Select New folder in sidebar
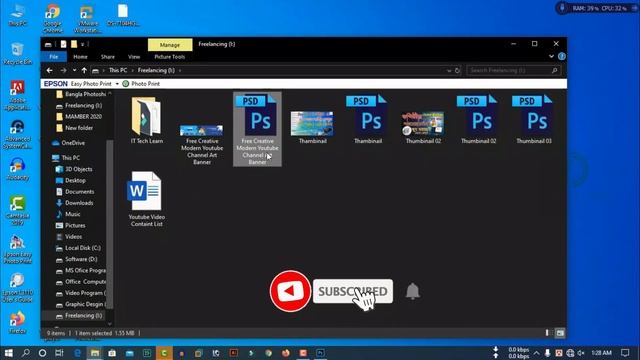The height and width of the screenshot is (360, 640). (75, 128)
